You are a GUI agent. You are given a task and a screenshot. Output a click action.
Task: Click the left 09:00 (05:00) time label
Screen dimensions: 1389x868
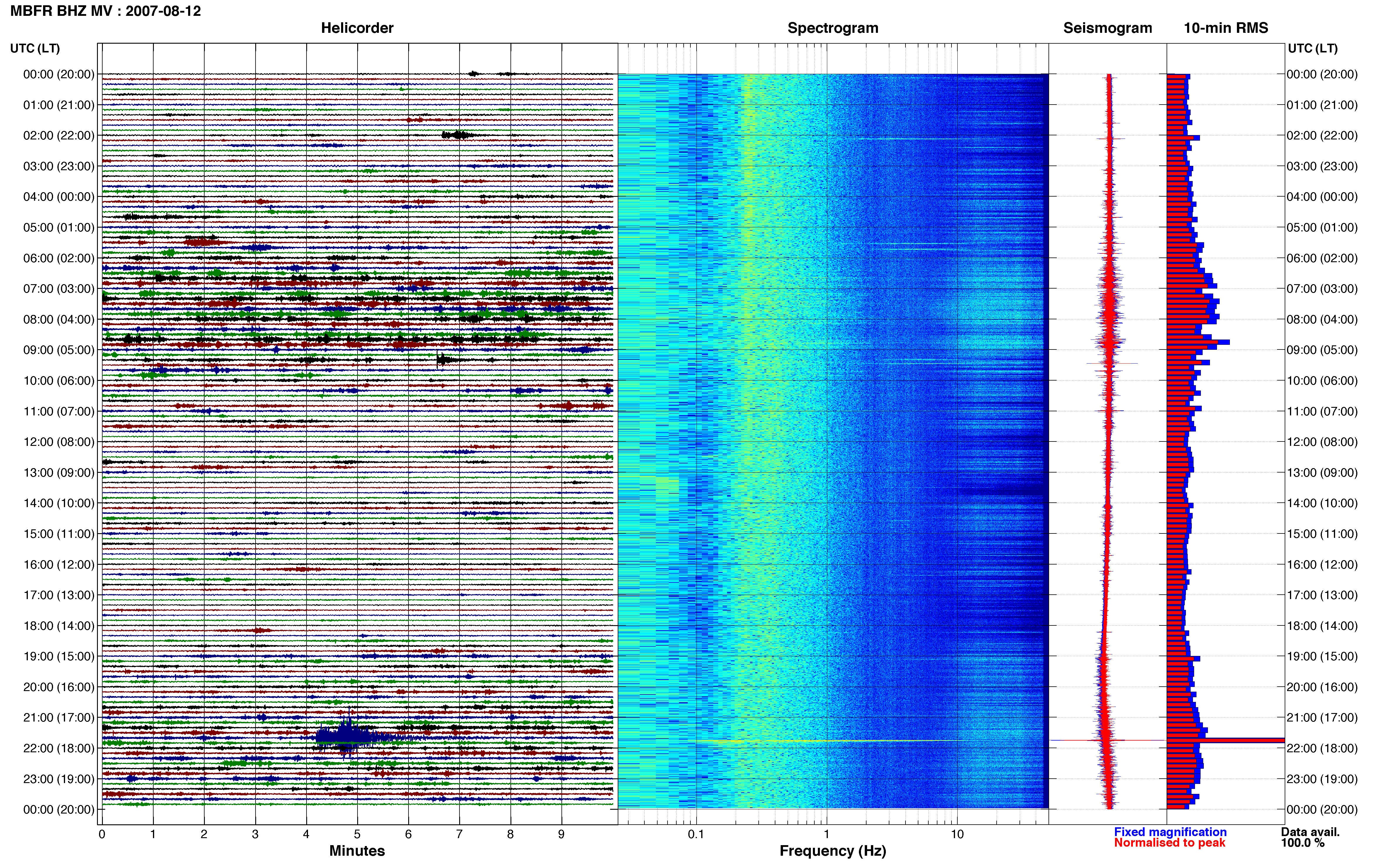pyautogui.click(x=59, y=350)
